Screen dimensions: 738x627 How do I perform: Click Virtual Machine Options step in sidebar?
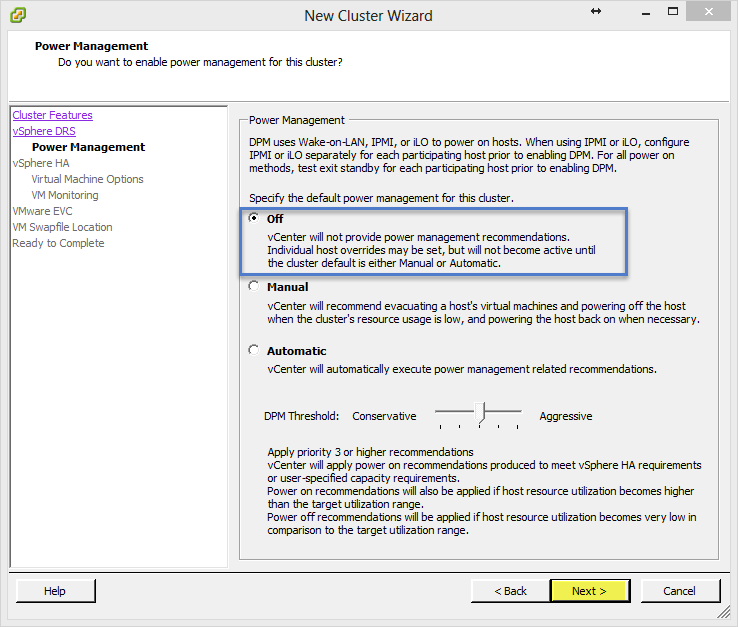[87, 179]
